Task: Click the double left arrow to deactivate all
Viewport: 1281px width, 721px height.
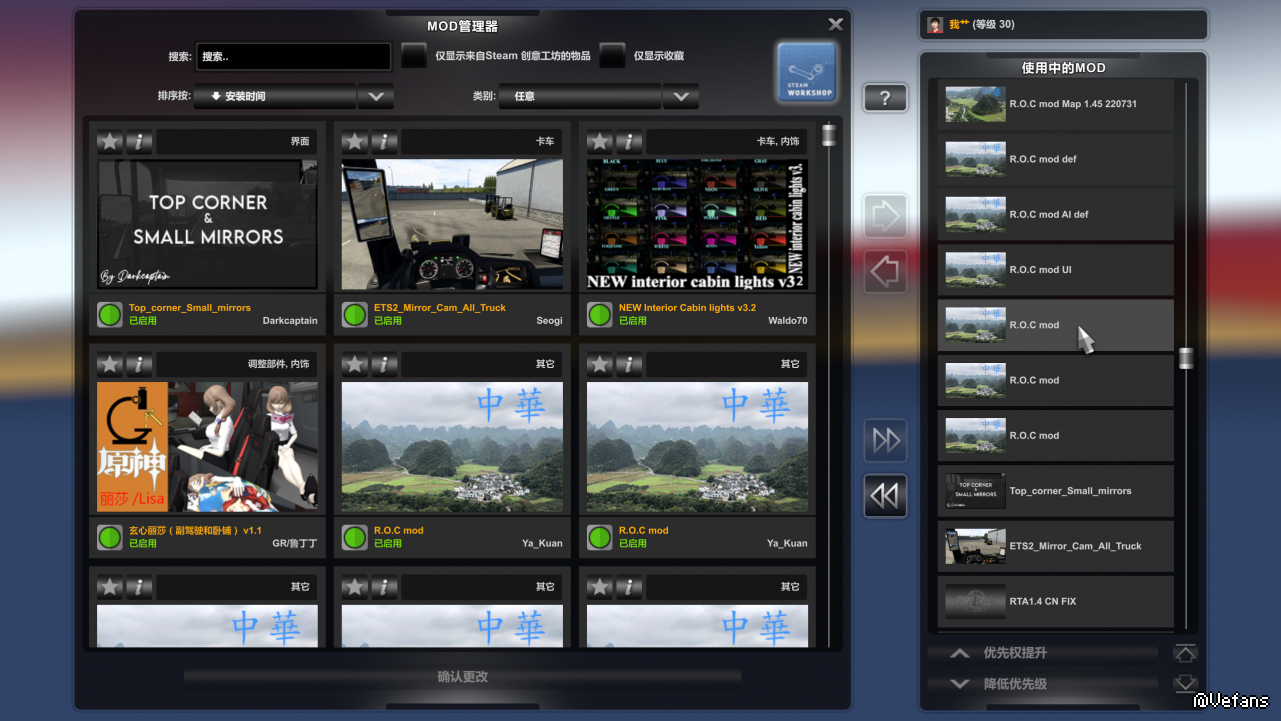Action: point(886,496)
